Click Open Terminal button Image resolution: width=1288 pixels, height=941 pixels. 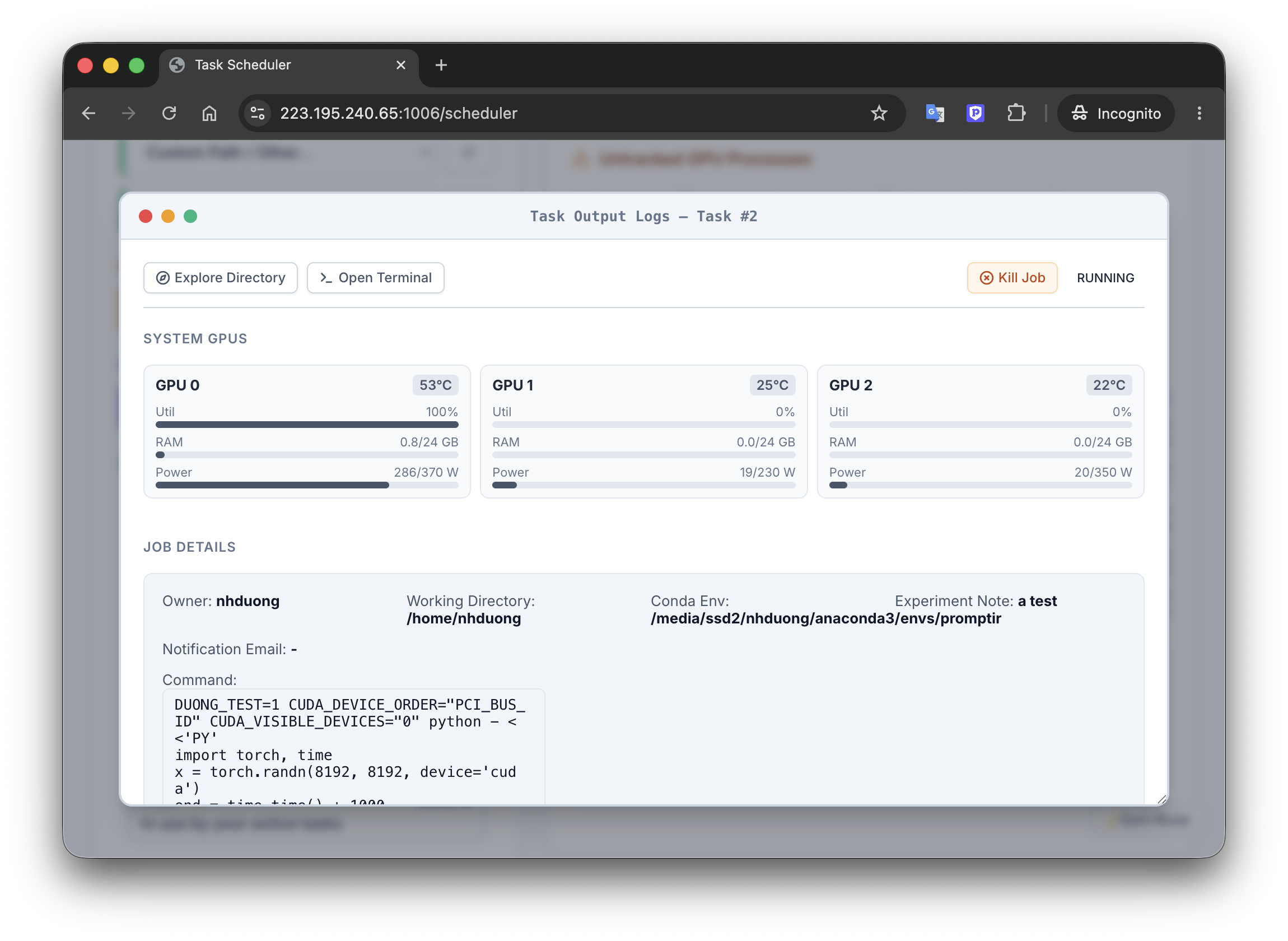pyautogui.click(x=375, y=278)
